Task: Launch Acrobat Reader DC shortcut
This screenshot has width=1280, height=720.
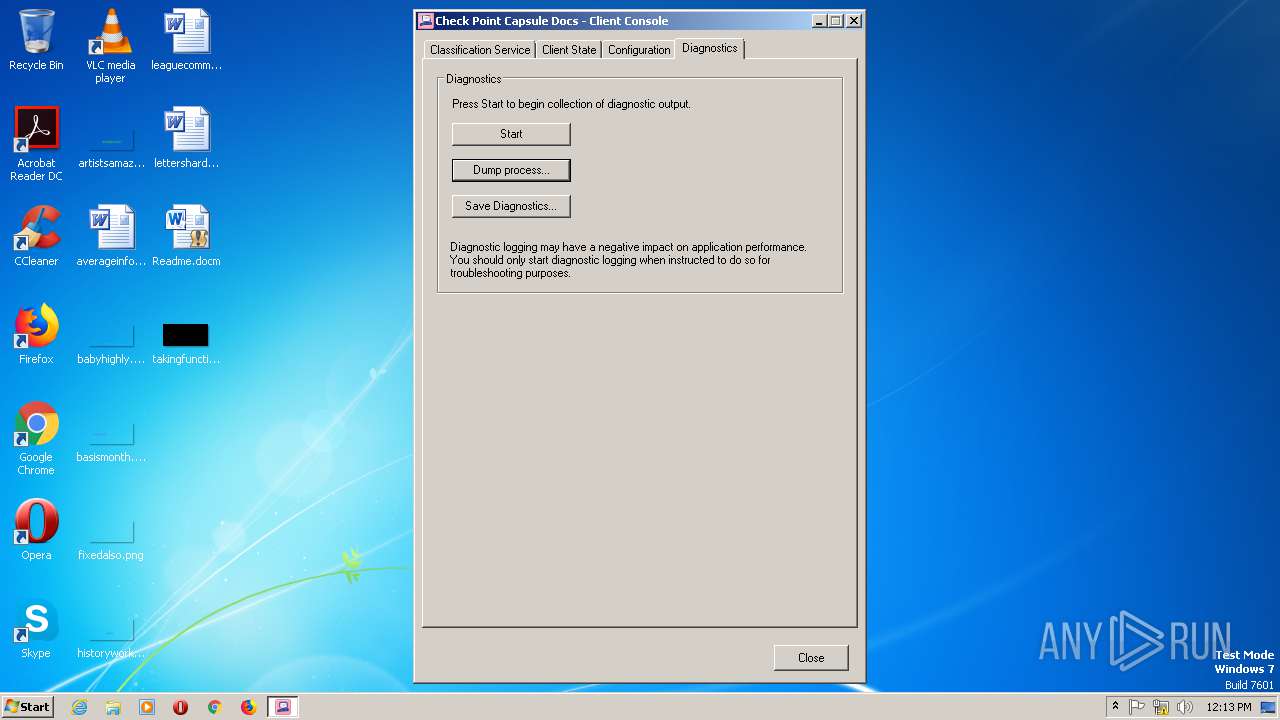Action: (36, 143)
